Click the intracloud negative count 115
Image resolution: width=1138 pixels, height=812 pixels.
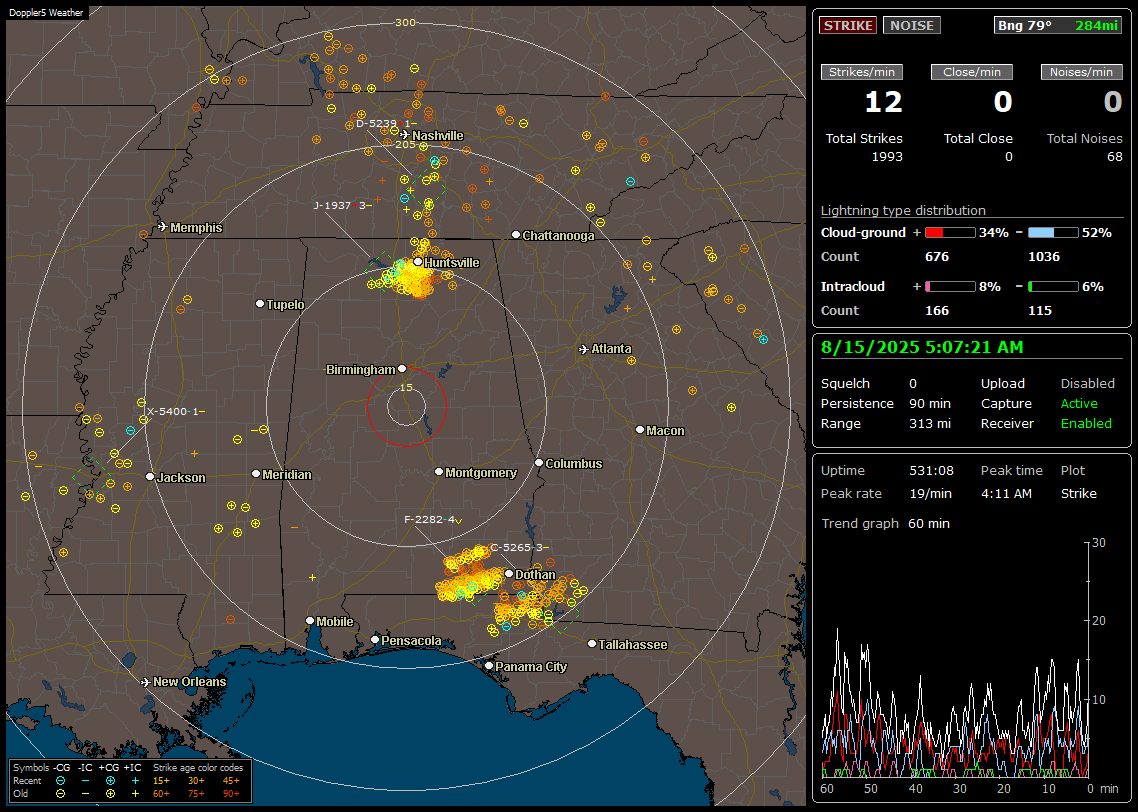[x=1040, y=311]
